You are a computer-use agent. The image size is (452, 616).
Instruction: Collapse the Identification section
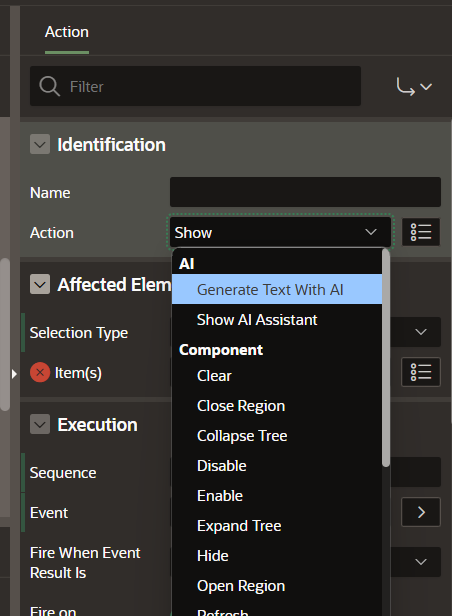point(40,144)
